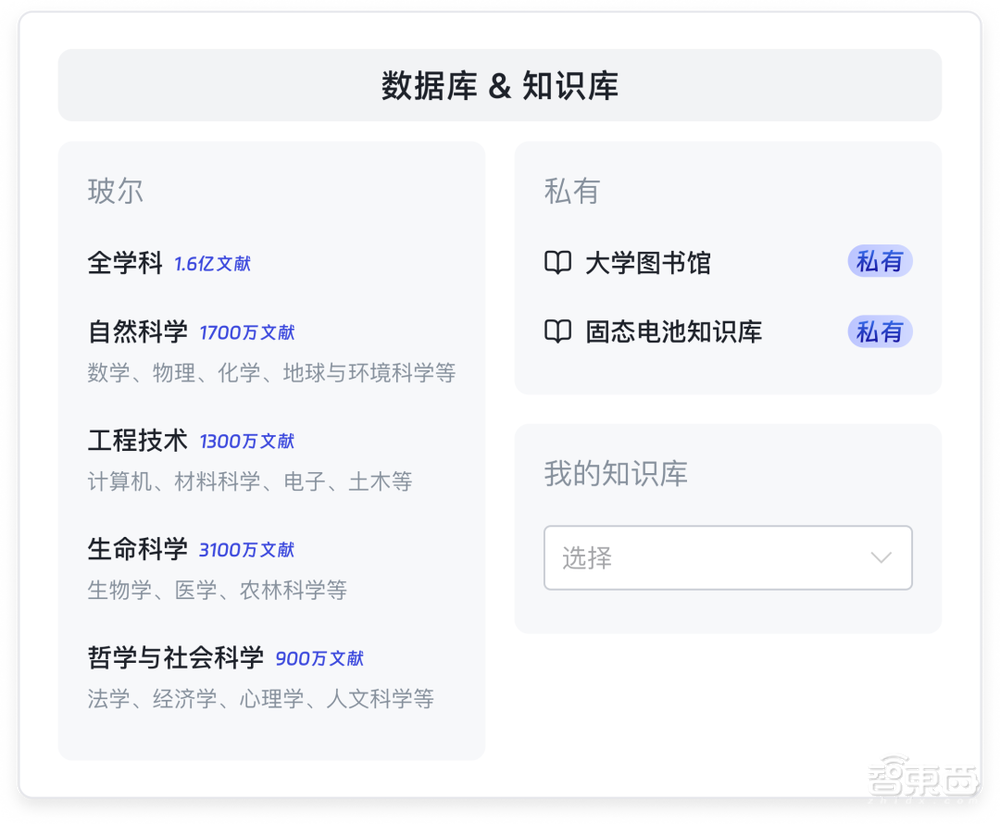The image size is (1000, 824).
Task: Click the 1700万文献 count beside 自然科学
Action: 248,332
